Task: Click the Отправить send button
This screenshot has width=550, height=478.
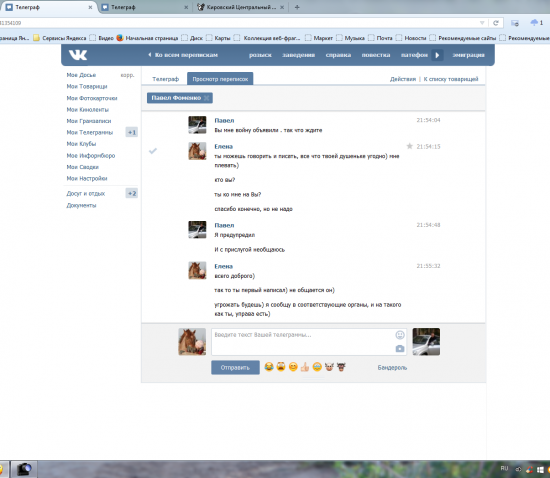Action: click(235, 368)
